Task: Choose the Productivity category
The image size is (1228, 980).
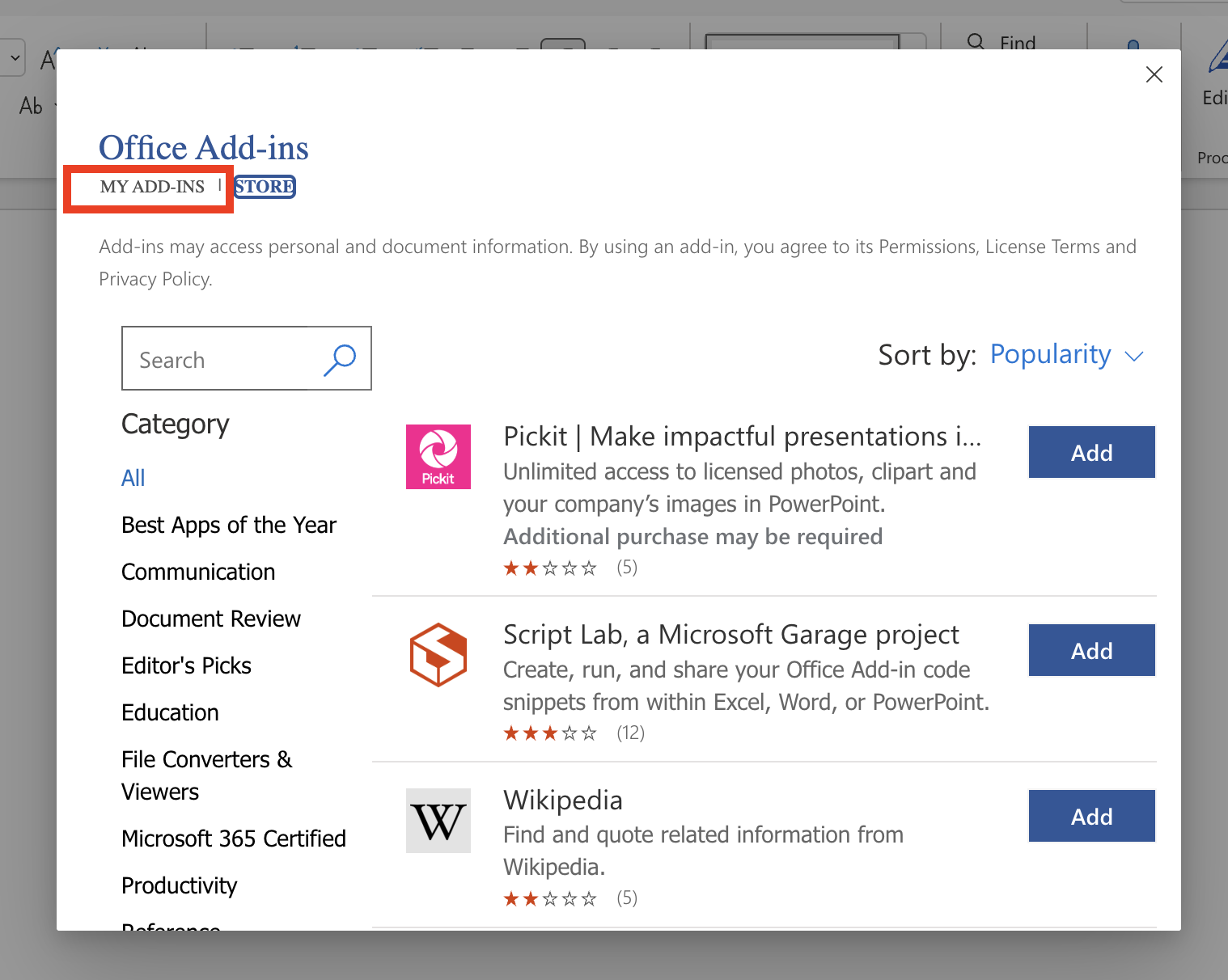Action: 180,885
